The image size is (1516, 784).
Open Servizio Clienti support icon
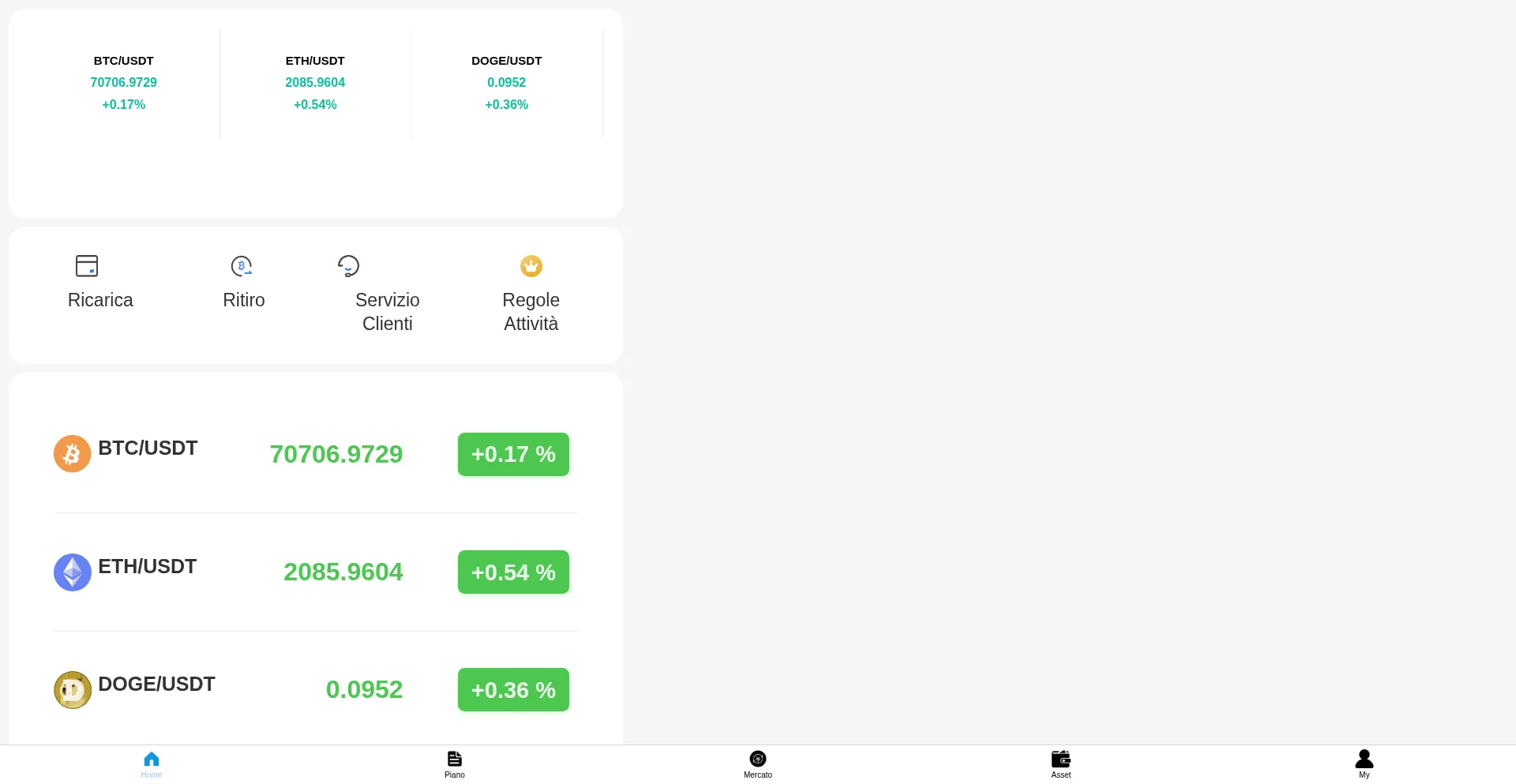[x=348, y=266]
